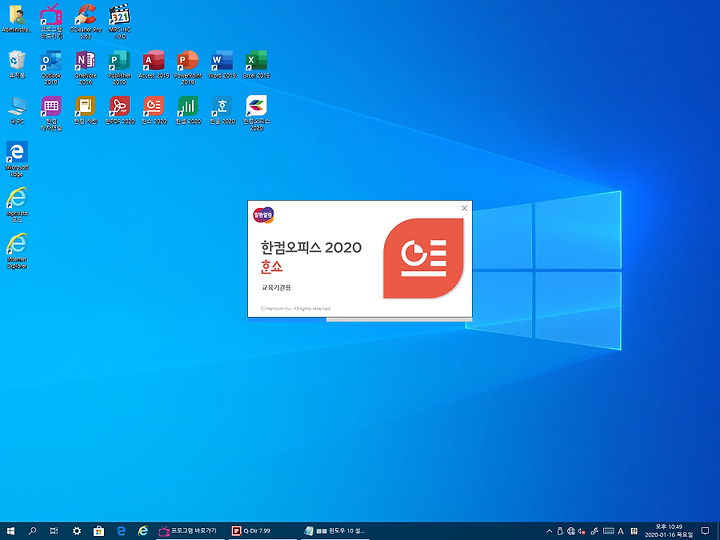This screenshot has height=540, width=720.
Task: Launch Hancom Dictionary brown book icon
Action: coord(85,110)
